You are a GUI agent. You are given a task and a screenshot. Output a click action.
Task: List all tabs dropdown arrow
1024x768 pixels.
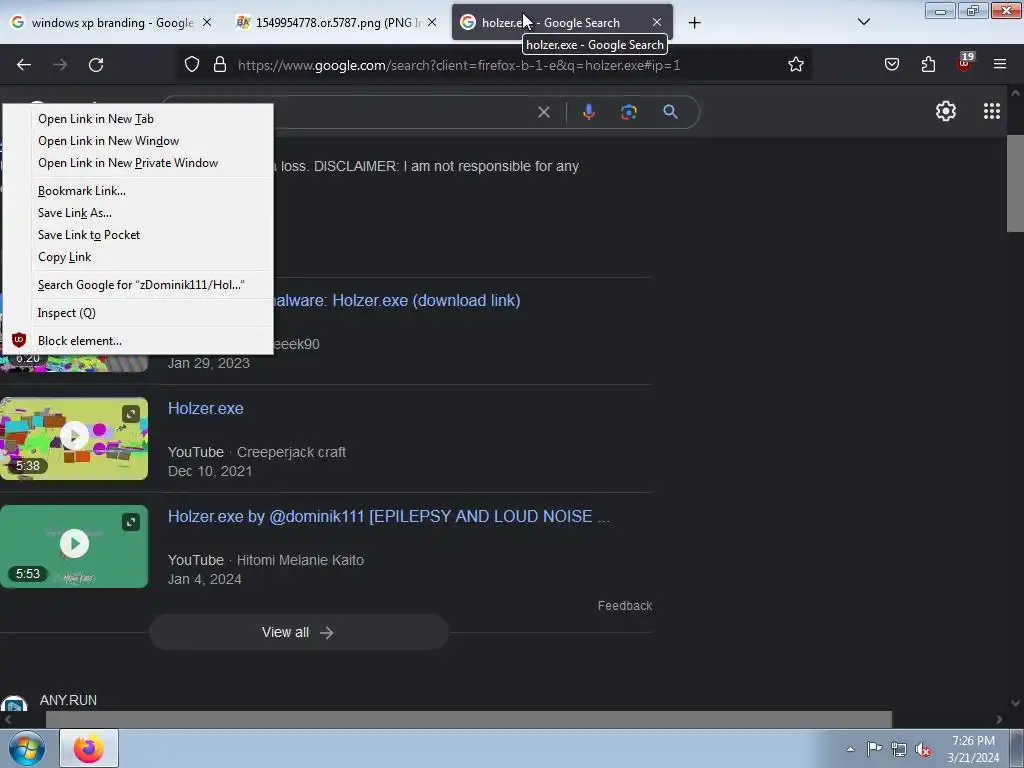point(863,22)
